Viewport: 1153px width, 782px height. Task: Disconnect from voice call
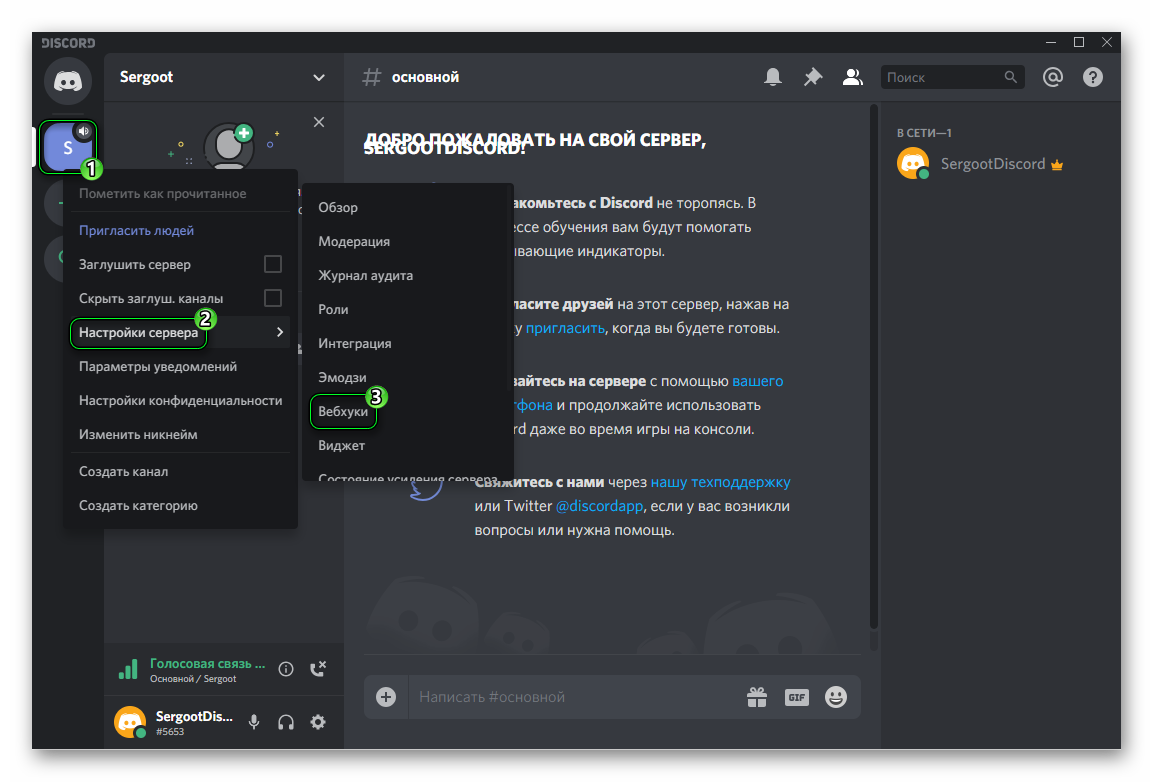pos(318,669)
